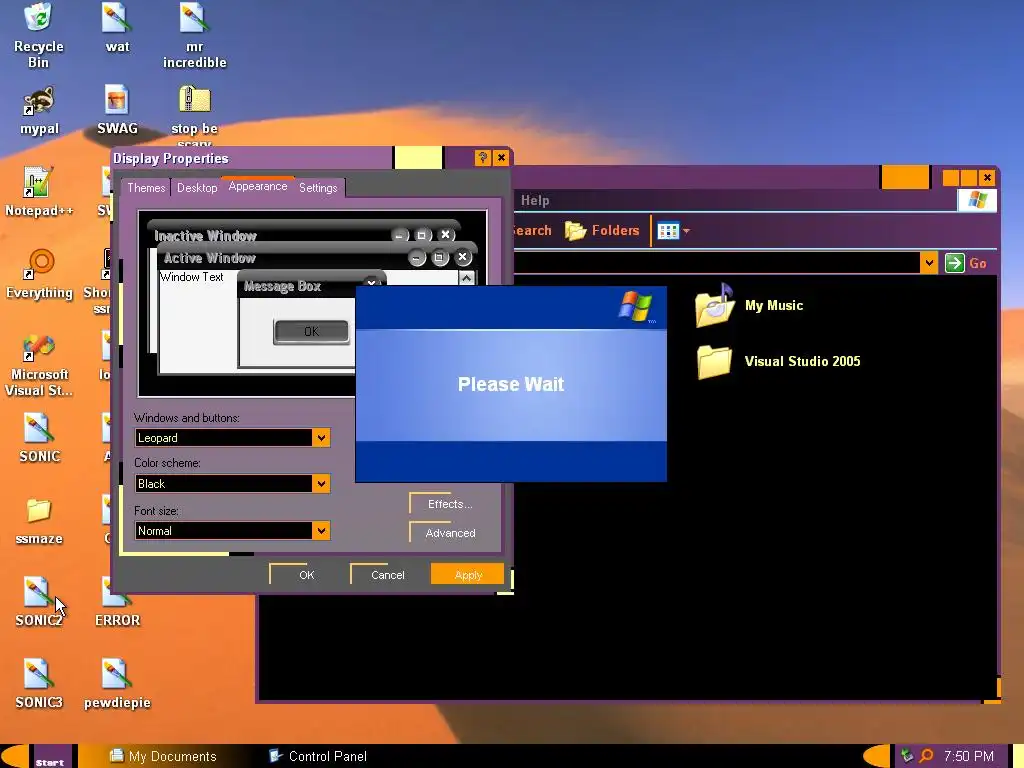Expand the Color scheme dropdown

point(321,483)
